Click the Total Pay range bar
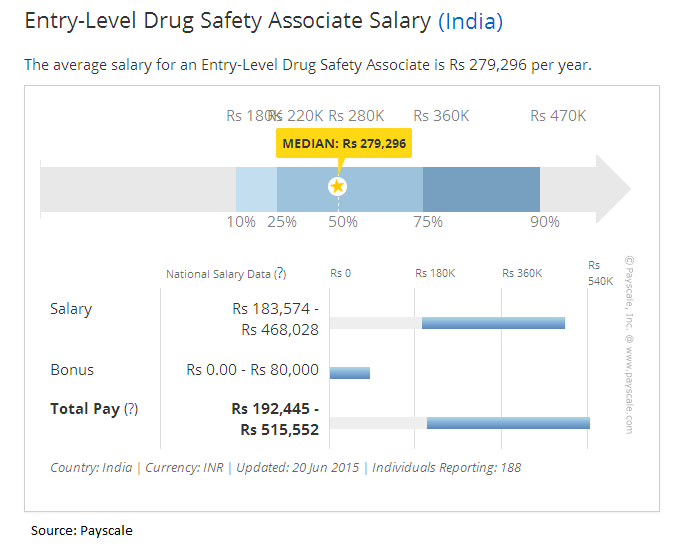 (508, 423)
